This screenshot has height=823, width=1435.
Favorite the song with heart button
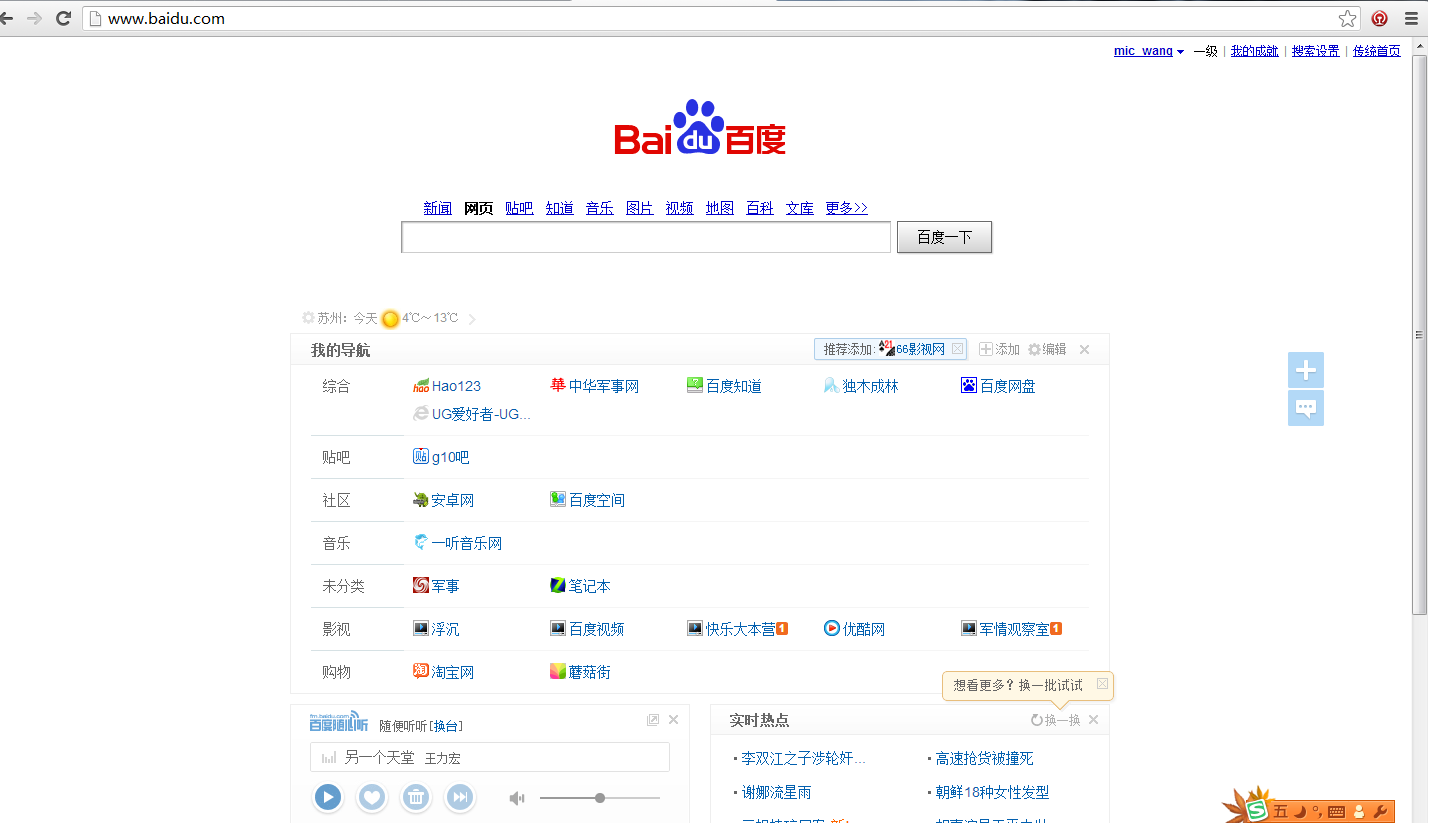372,797
